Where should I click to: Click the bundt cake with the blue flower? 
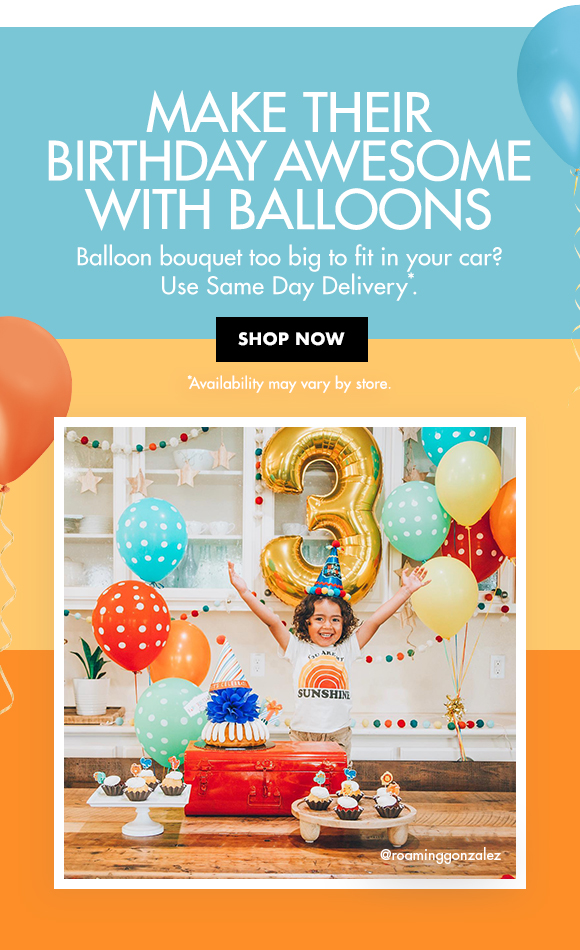pyautogui.click(x=235, y=720)
